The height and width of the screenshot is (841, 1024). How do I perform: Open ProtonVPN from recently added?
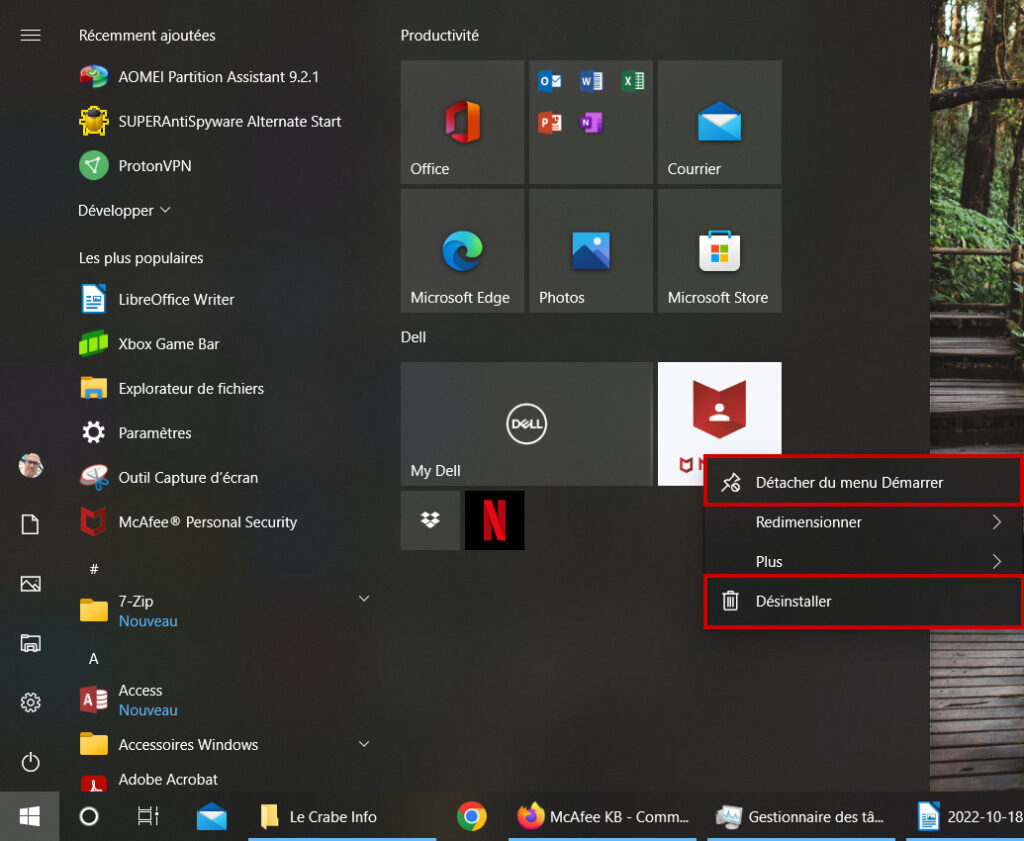[x=136, y=166]
